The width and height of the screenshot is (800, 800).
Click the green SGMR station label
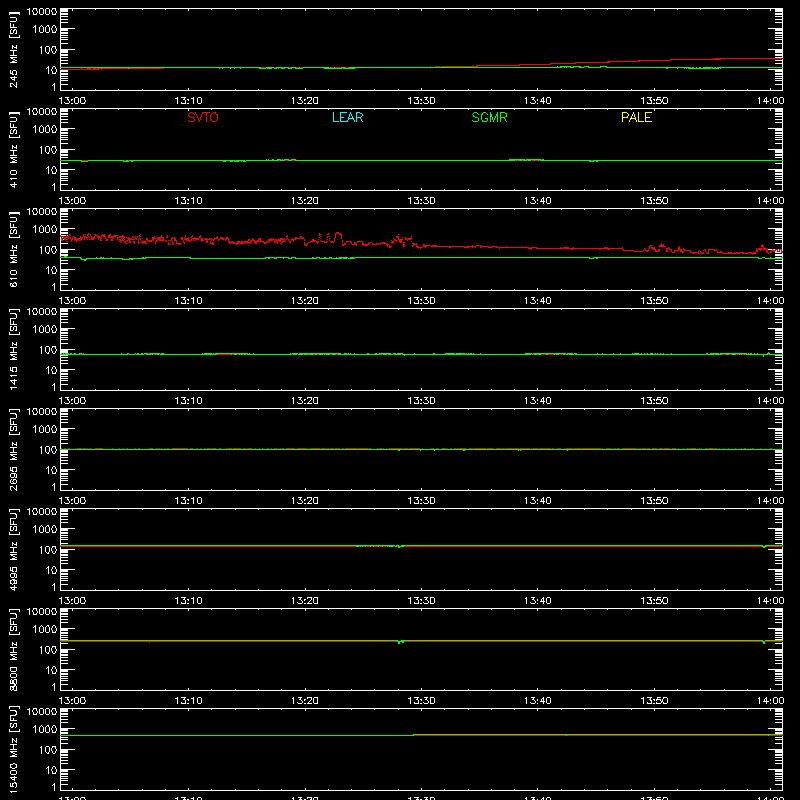(x=489, y=117)
